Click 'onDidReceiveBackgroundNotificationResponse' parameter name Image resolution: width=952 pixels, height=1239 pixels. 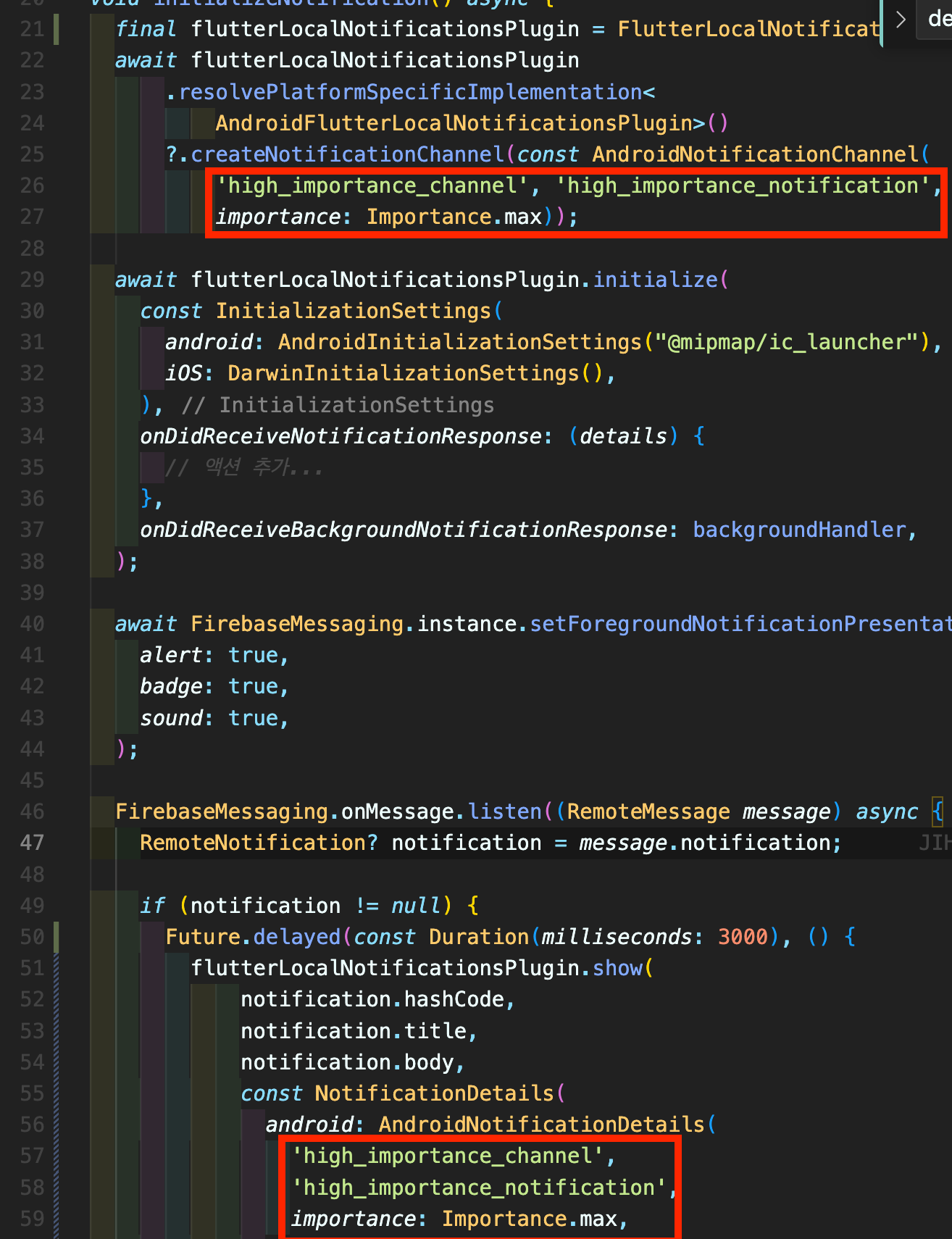coord(404,530)
